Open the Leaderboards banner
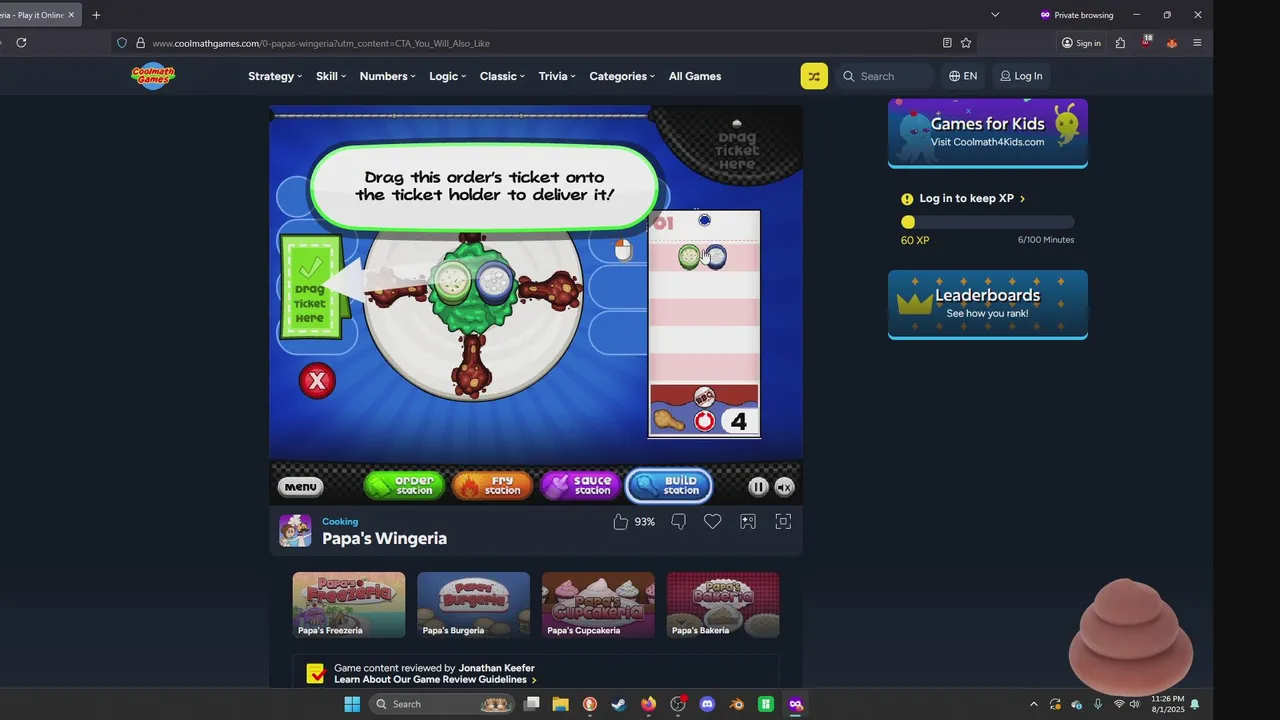The image size is (1280, 720). pos(988,304)
